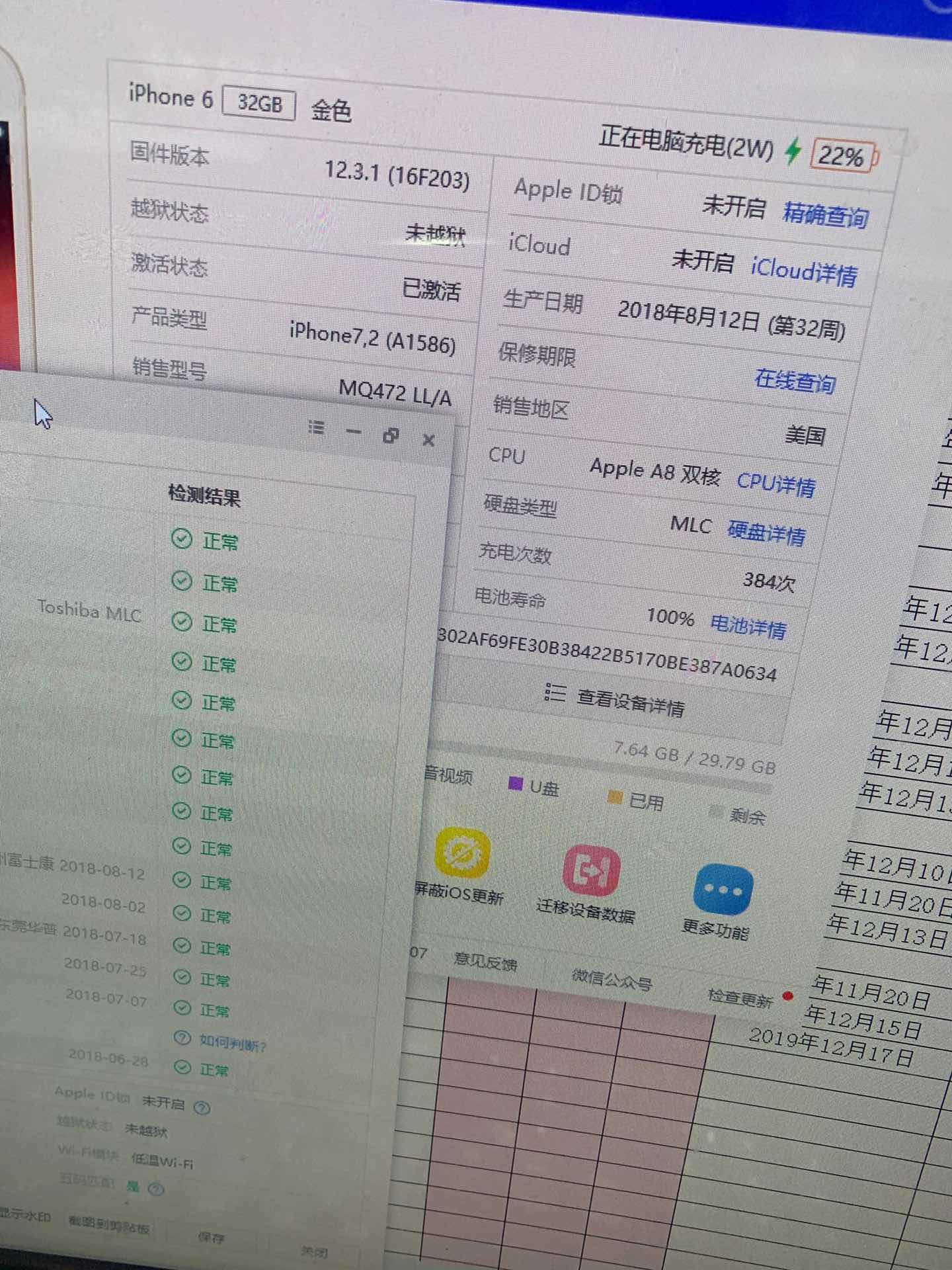Click the question mark beside Apple ID锁 未开启
952x1270 pixels.
click(202, 1107)
